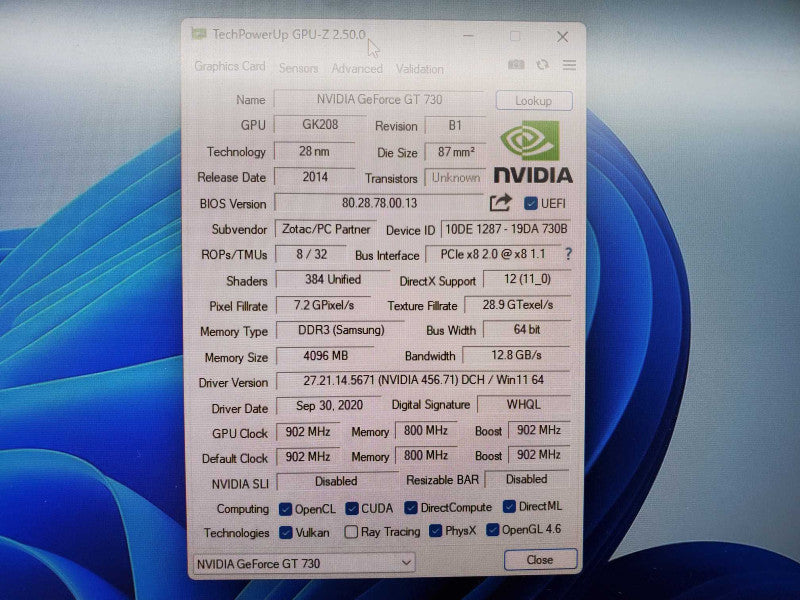Click the Release Date field 2014
Screen dimensions: 800x600
(x=315, y=177)
